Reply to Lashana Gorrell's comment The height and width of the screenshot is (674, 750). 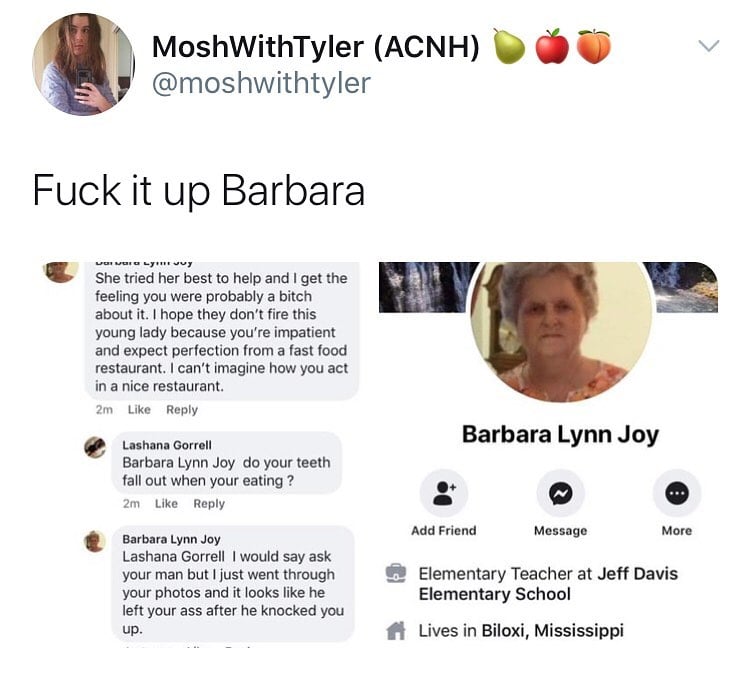[209, 503]
